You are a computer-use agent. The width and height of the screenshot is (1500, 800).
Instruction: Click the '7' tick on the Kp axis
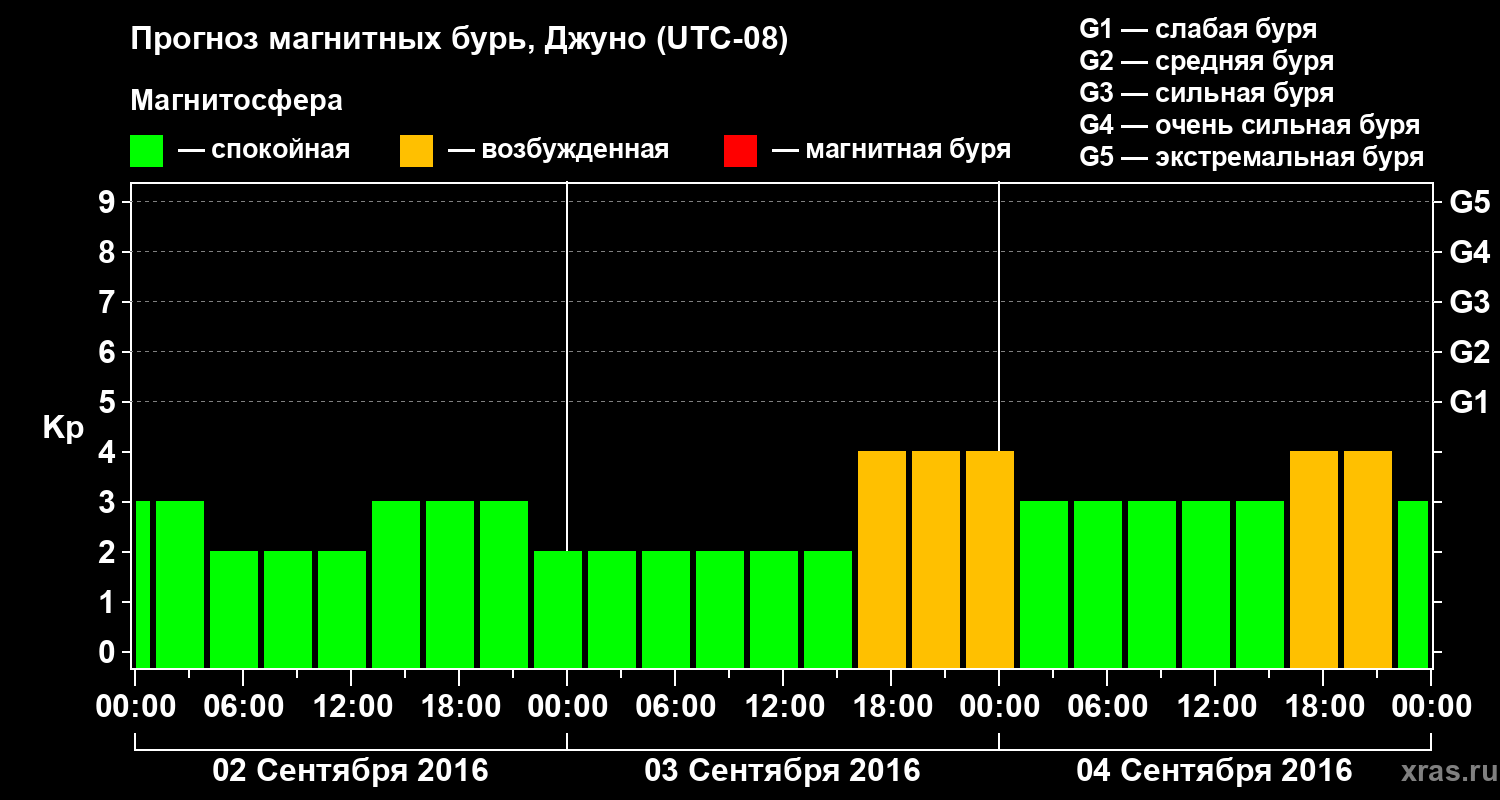pos(109,303)
